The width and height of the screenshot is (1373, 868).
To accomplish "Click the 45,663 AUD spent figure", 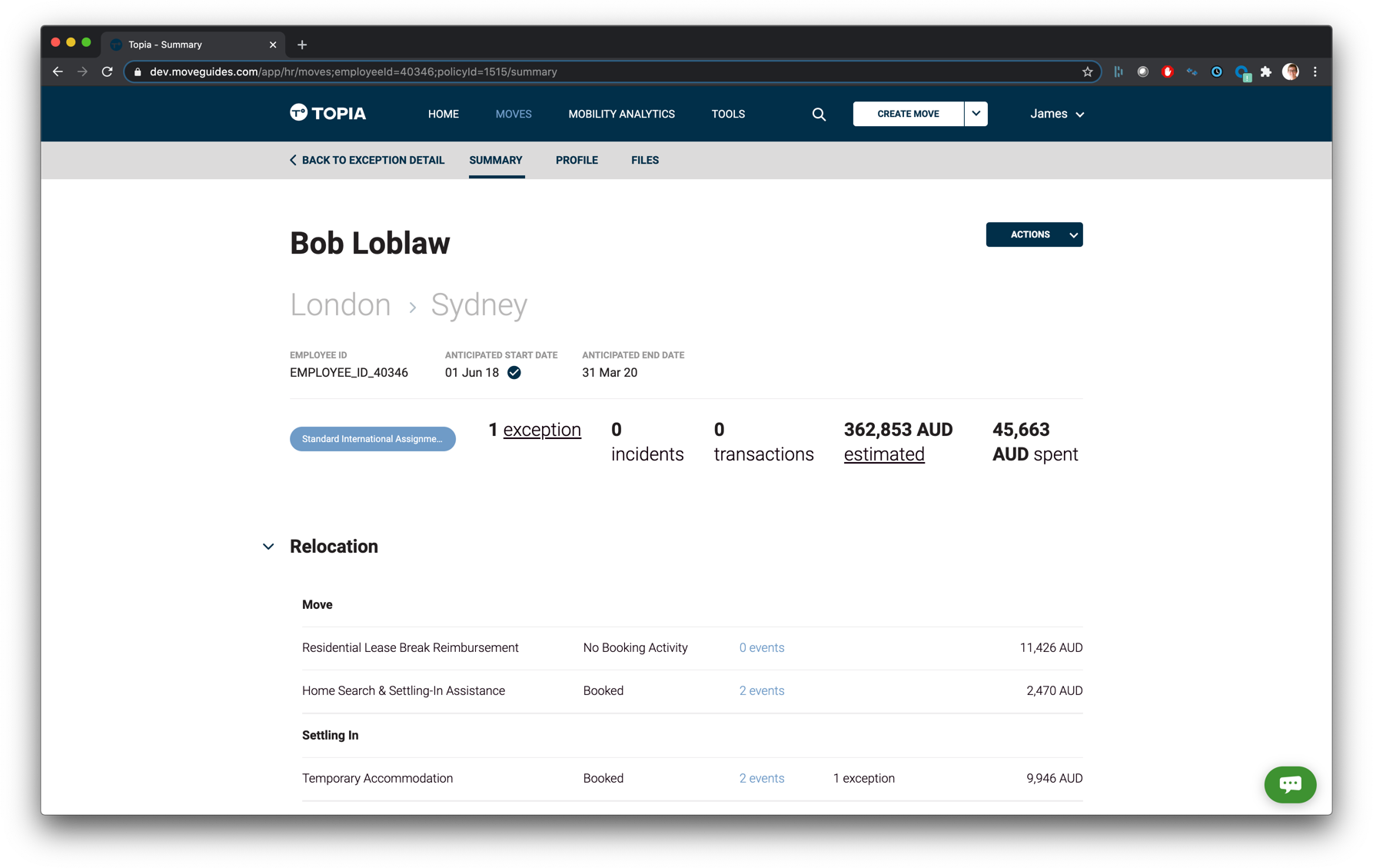I will point(1035,442).
